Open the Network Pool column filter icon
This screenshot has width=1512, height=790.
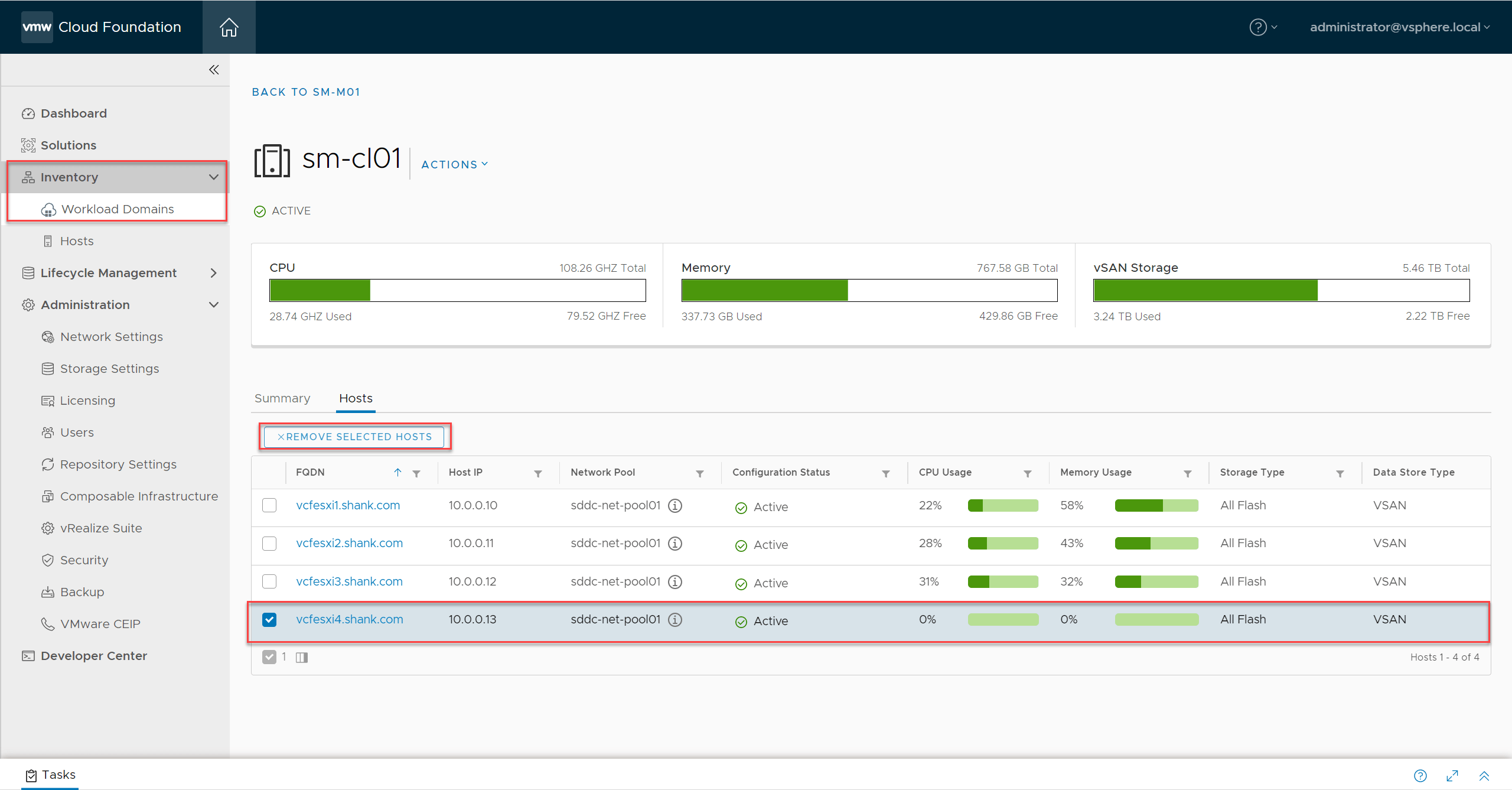(700, 473)
